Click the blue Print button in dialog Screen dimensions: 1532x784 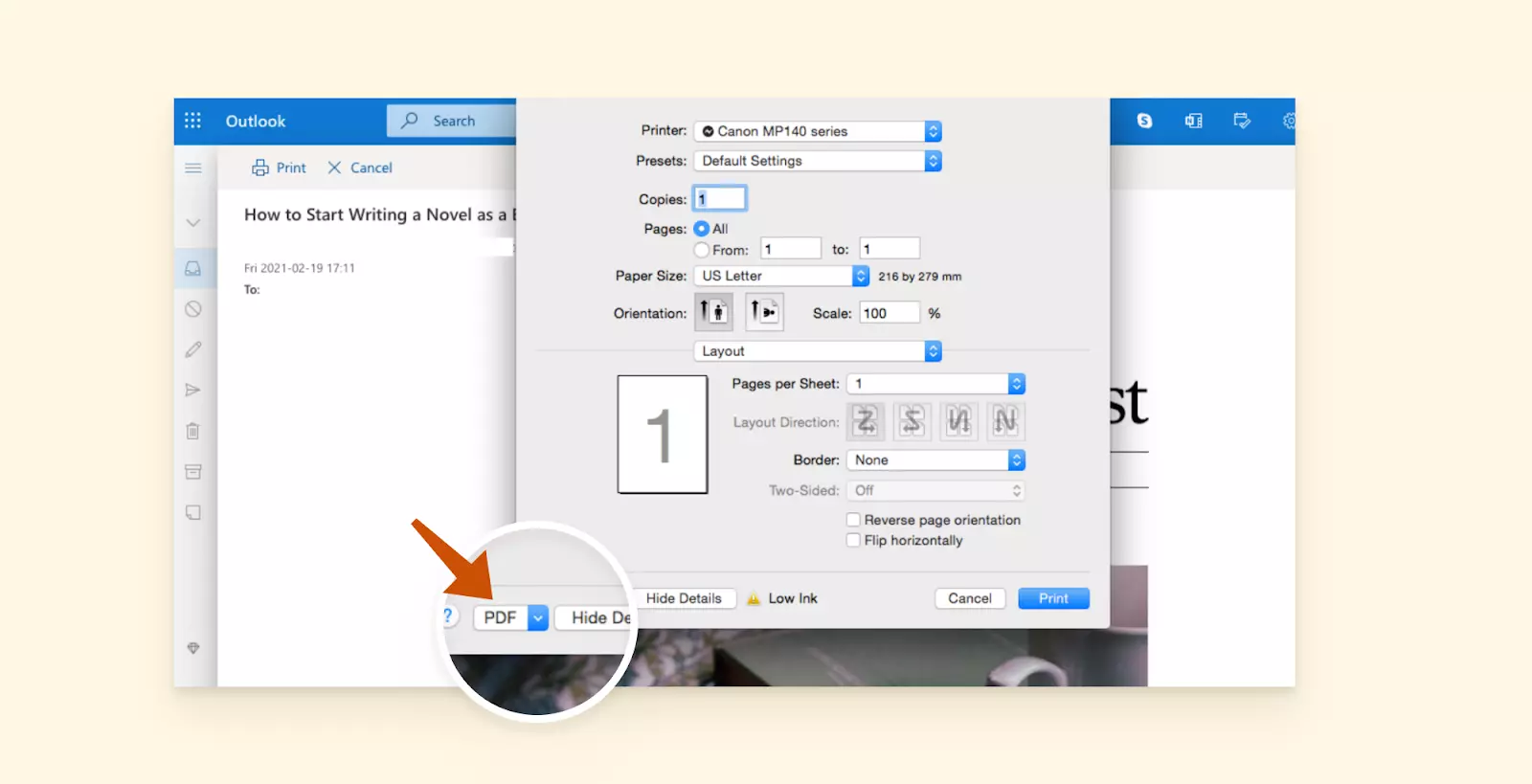[x=1053, y=598]
